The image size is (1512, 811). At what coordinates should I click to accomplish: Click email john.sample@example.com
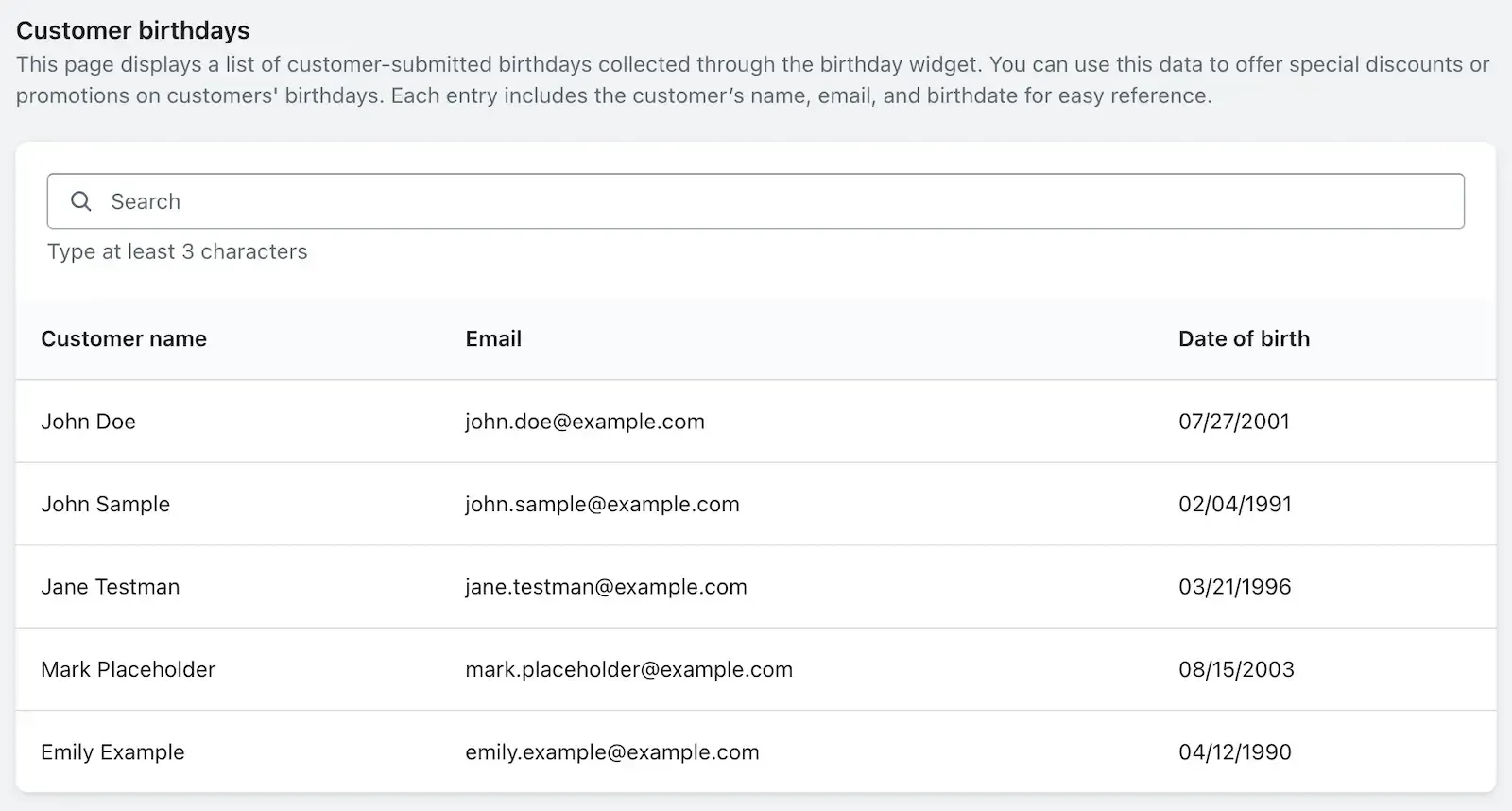[602, 504]
